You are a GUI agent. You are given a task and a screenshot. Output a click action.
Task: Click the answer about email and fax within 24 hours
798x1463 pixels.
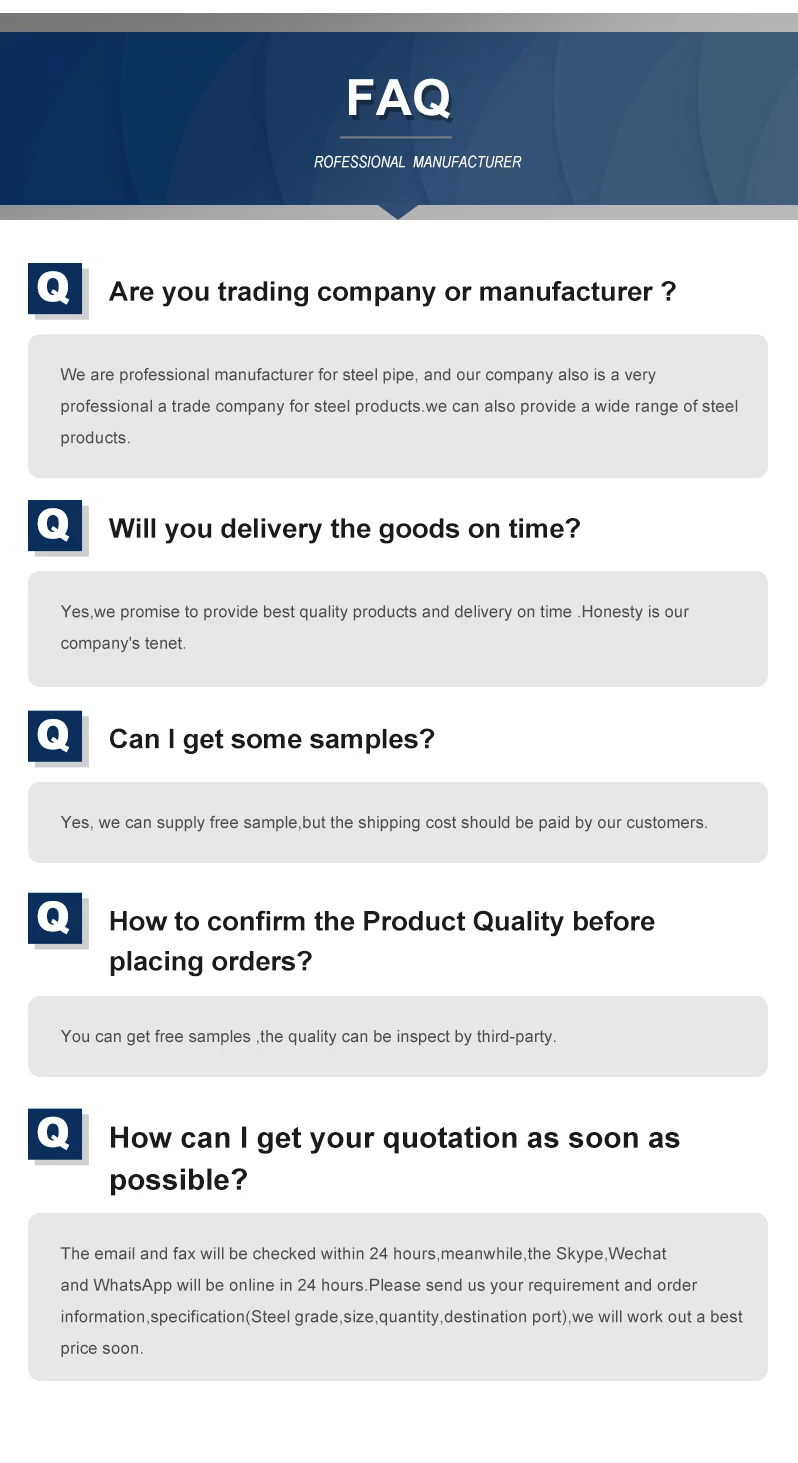400,1300
